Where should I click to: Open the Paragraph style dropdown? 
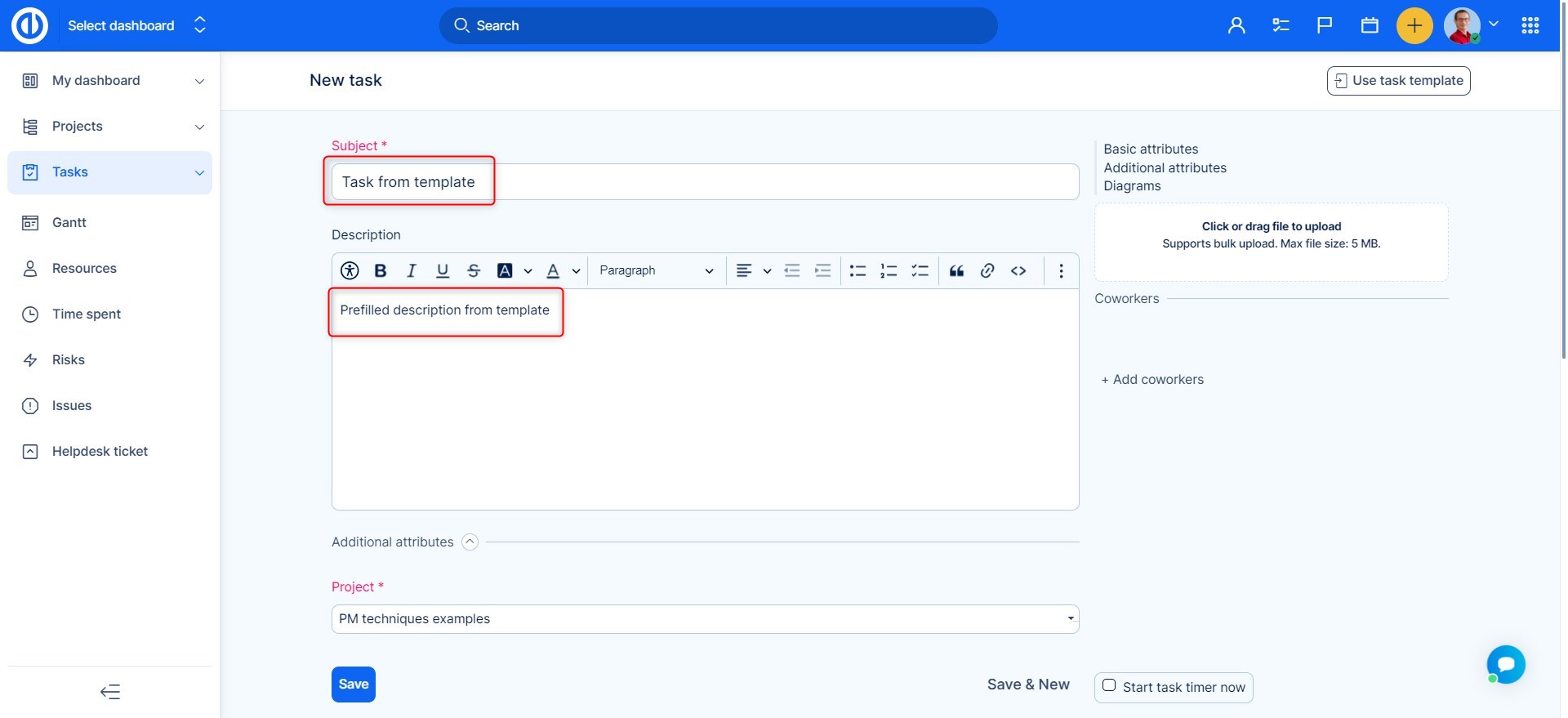coord(656,271)
